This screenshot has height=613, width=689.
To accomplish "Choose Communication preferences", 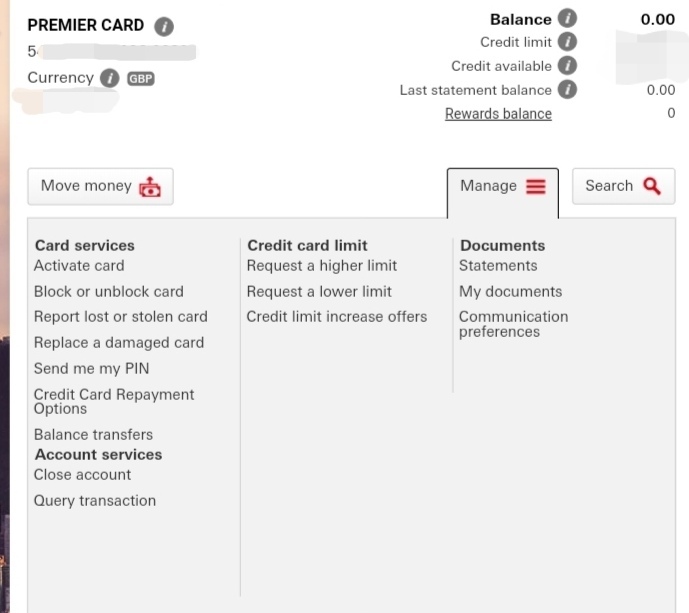I will [x=513, y=324].
